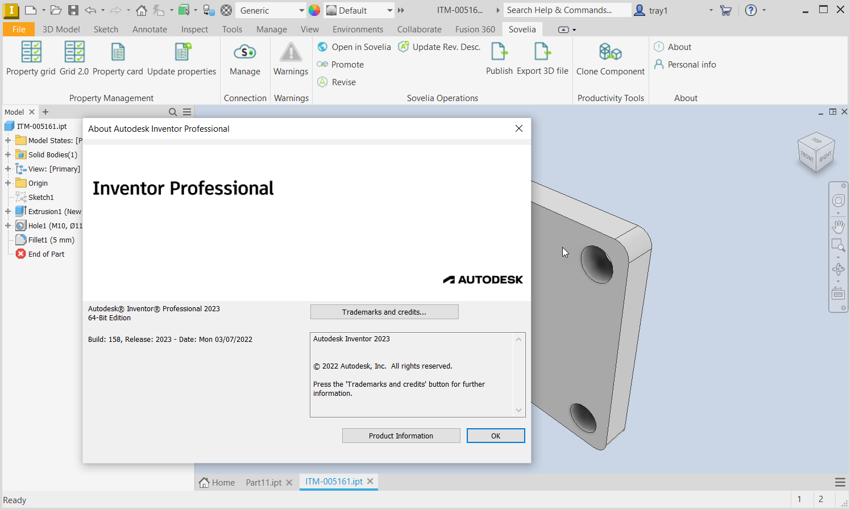Image resolution: width=850 pixels, height=510 pixels.
Task: Open Sovelia About info
Action: tap(673, 47)
